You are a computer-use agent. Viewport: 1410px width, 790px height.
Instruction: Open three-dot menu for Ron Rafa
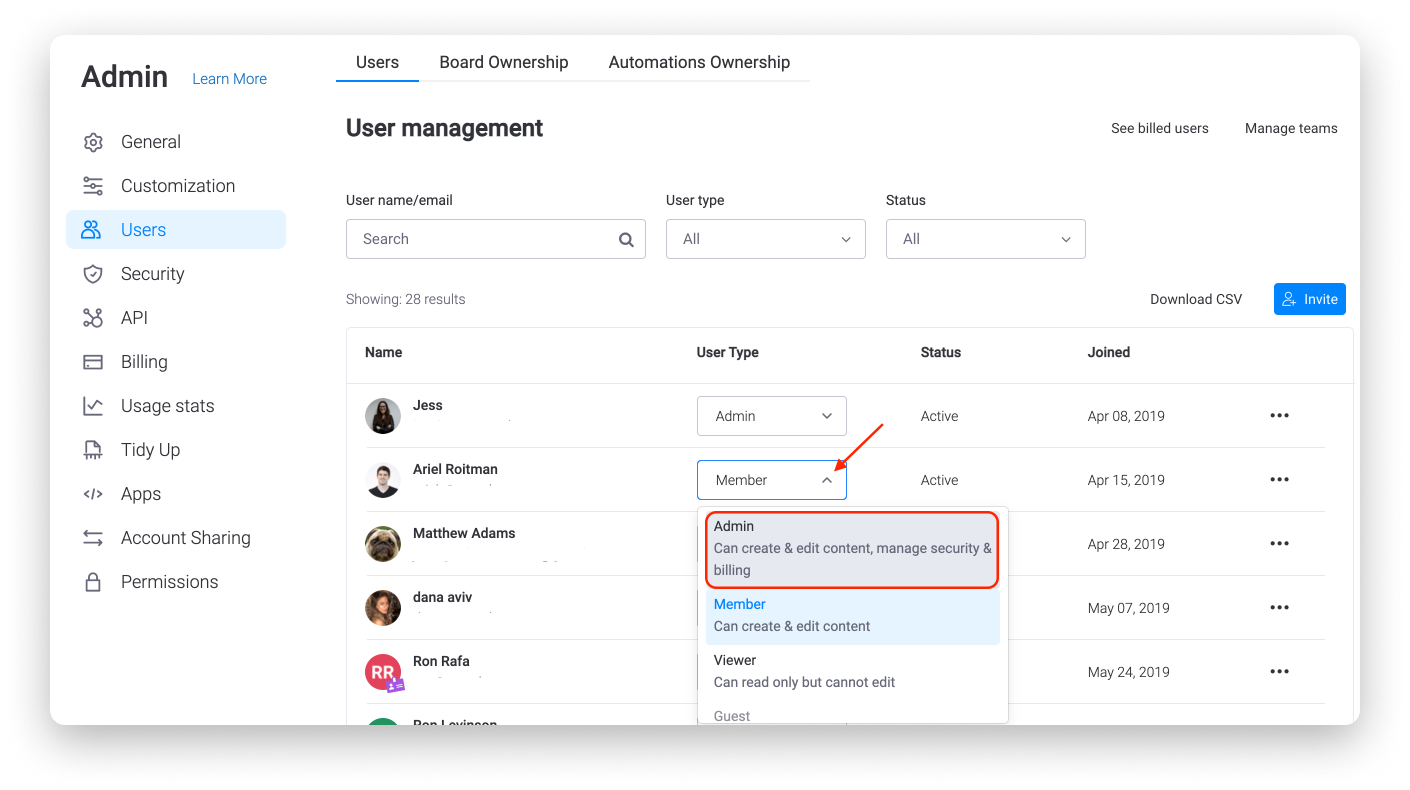pyautogui.click(x=1279, y=672)
